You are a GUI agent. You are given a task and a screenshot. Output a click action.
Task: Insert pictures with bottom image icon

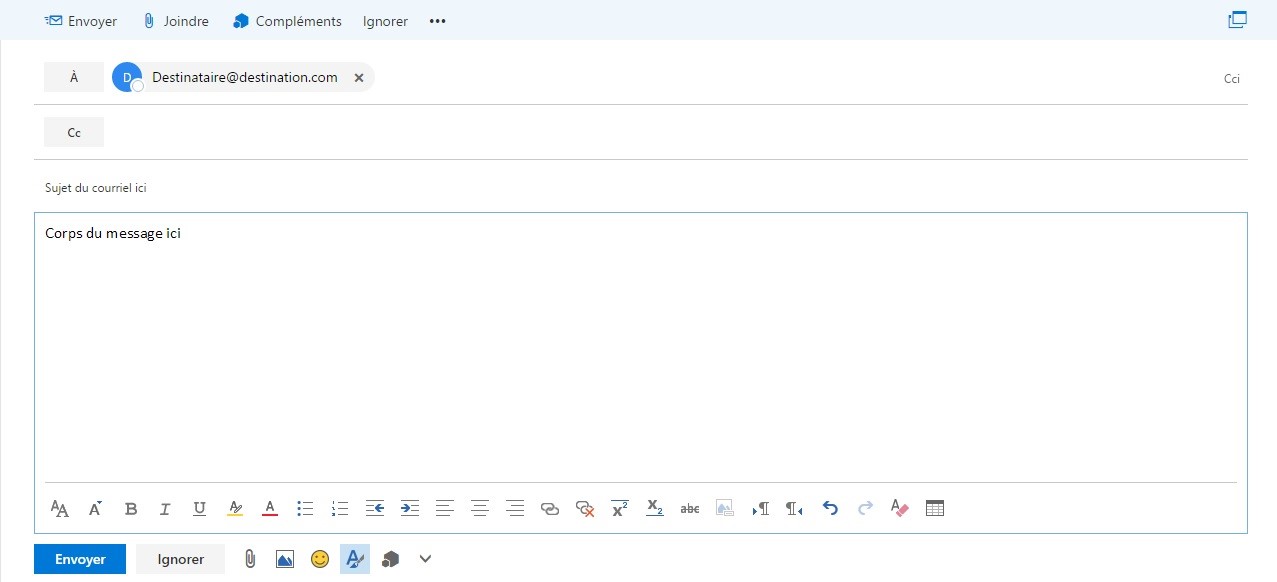285,559
